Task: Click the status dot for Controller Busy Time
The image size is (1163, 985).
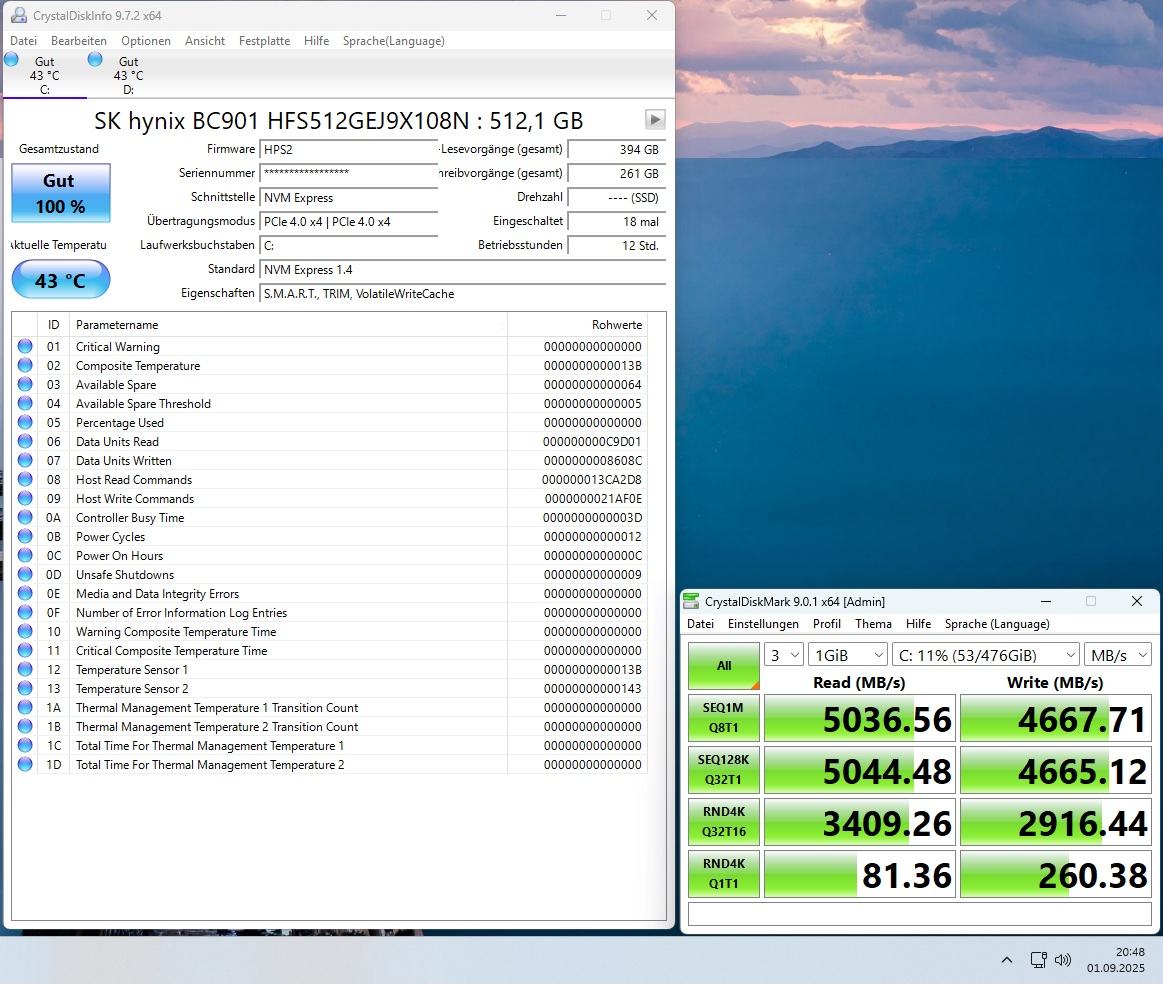Action: point(25,518)
